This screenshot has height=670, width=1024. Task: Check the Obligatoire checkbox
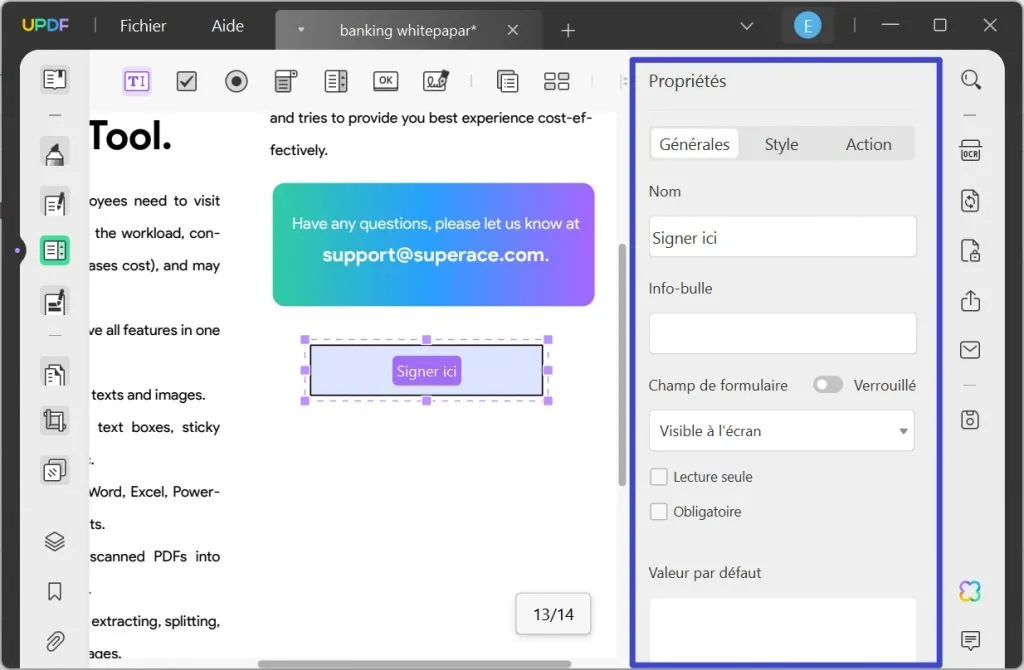point(659,511)
